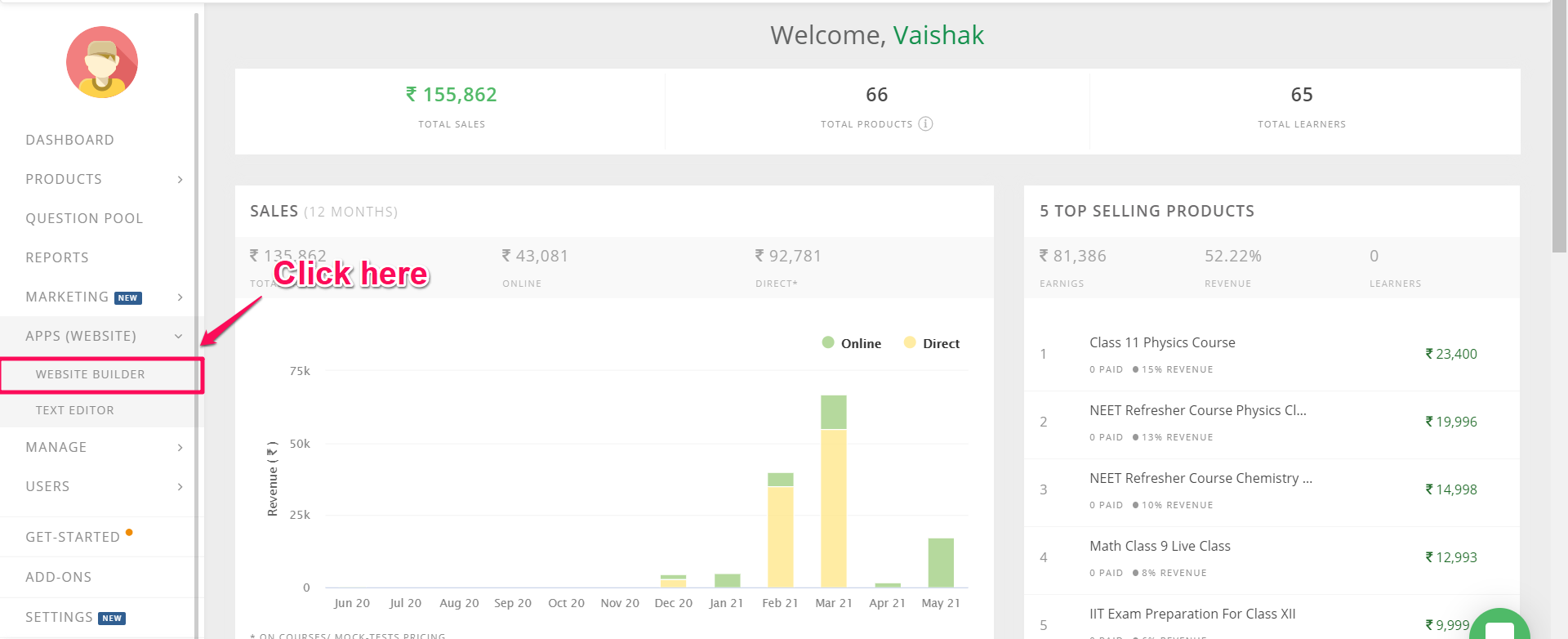This screenshot has height=639, width=1568.
Task: Click the ₹ 14,998 product amount
Action: (x=1451, y=489)
